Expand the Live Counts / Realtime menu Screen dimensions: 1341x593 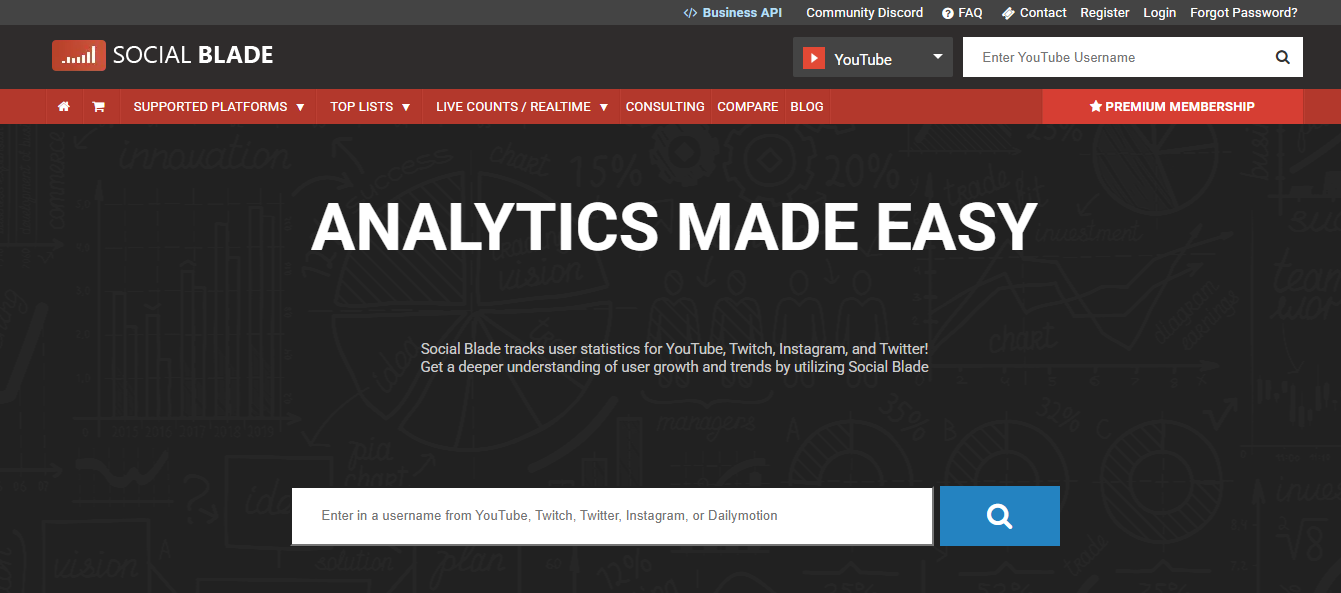522,106
